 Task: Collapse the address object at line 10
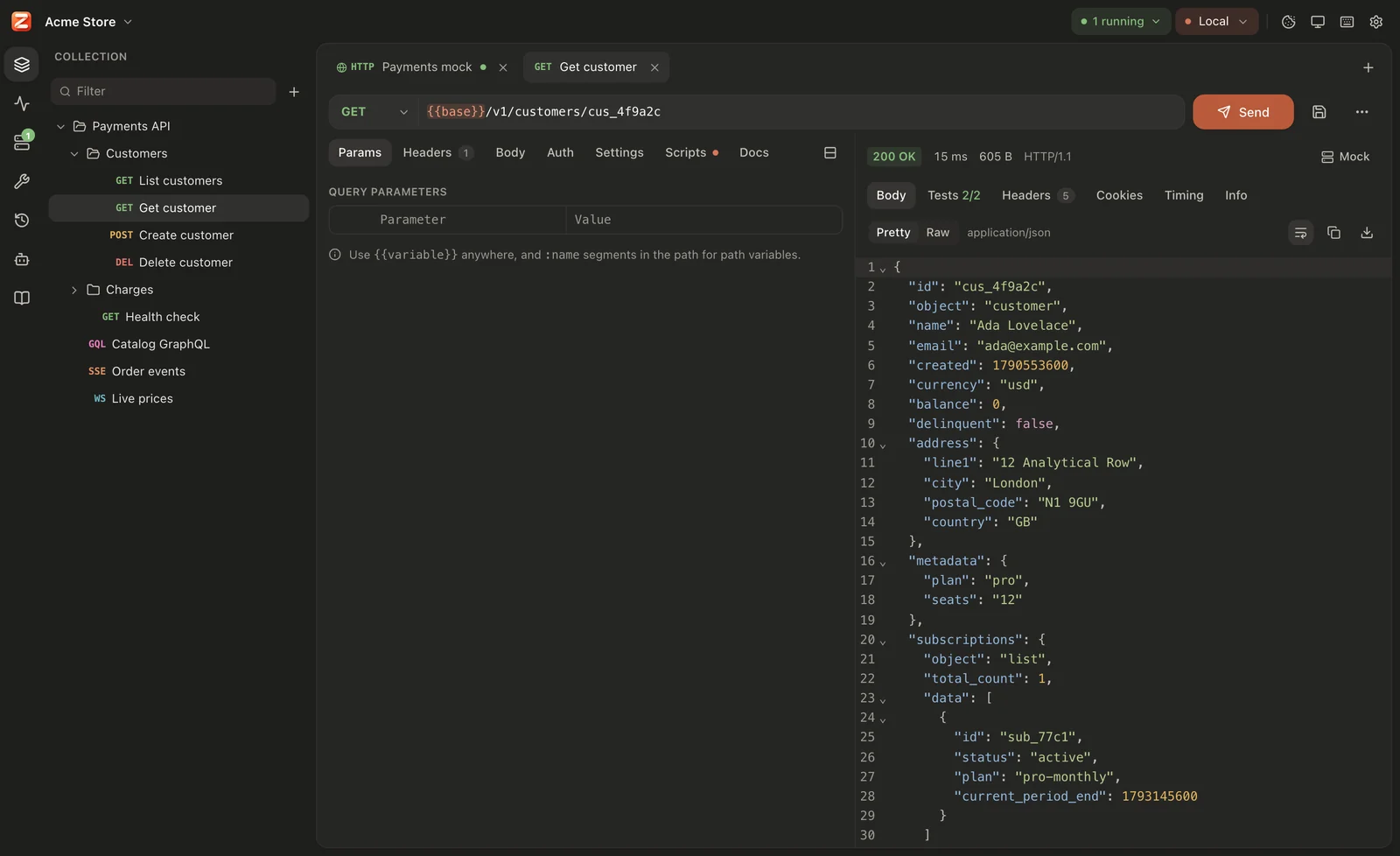pos(883,446)
